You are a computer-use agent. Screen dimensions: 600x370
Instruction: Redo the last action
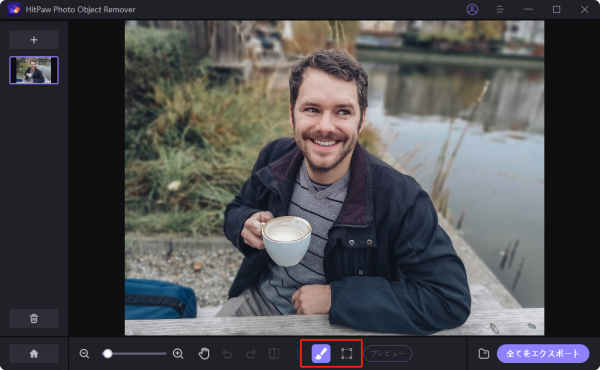pyautogui.click(x=251, y=354)
